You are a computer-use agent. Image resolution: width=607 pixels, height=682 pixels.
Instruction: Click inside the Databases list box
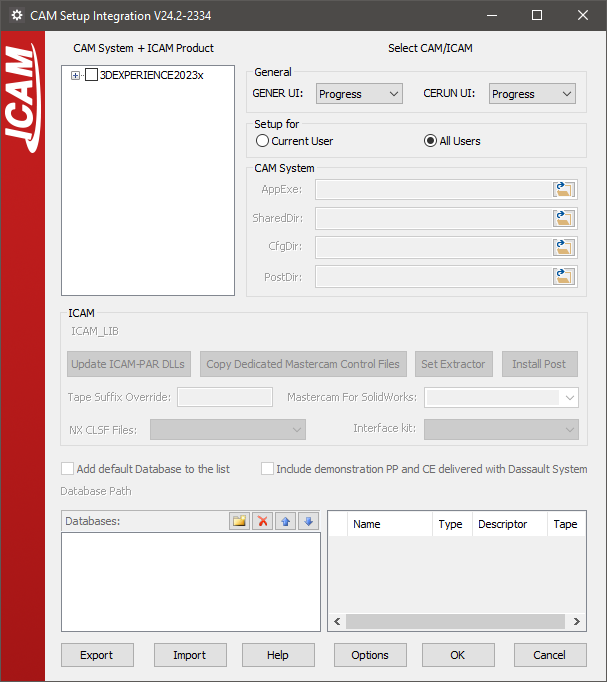coord(191,582)
